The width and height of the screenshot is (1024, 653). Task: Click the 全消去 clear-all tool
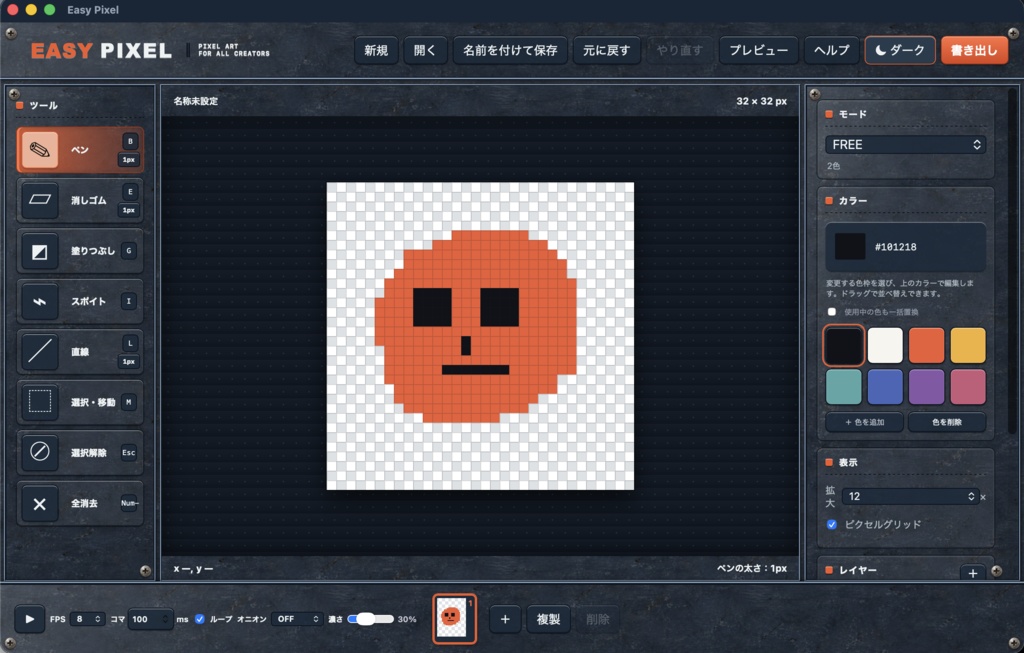80,503
